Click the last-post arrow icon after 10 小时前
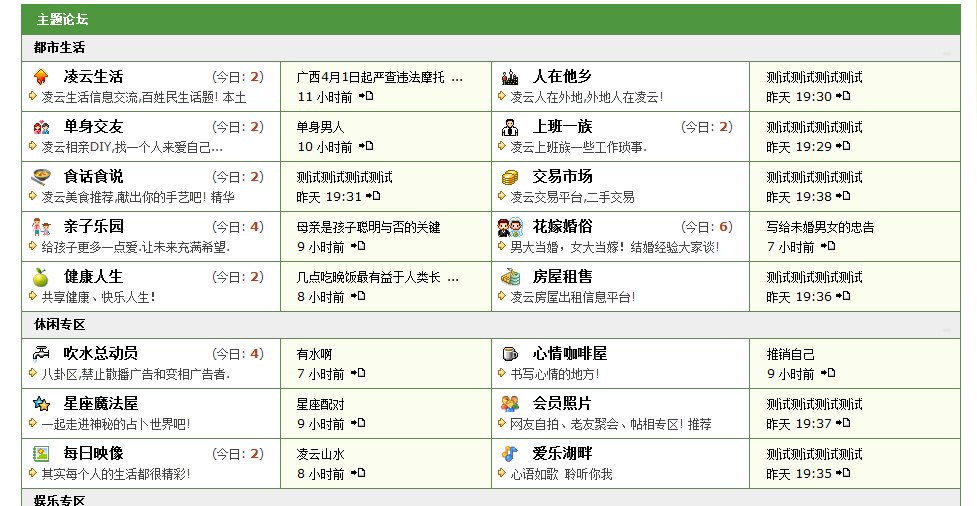 coord(365,146)
